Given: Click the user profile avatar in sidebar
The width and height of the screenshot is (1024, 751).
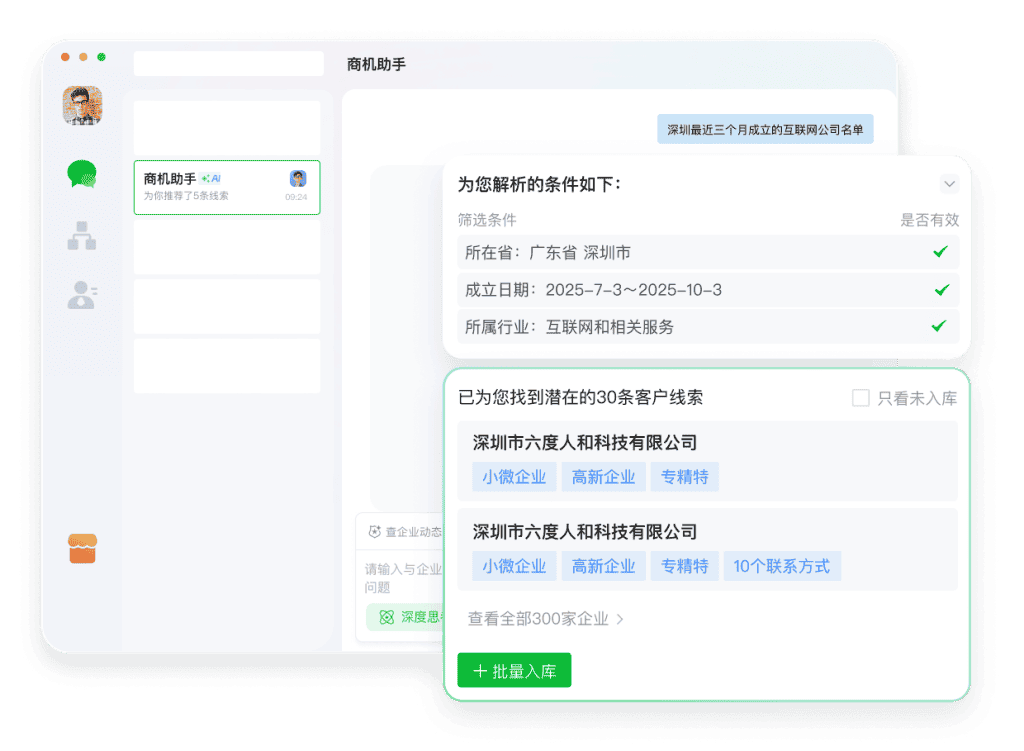Looking at the screenshot, I should (x=82, y=106).
